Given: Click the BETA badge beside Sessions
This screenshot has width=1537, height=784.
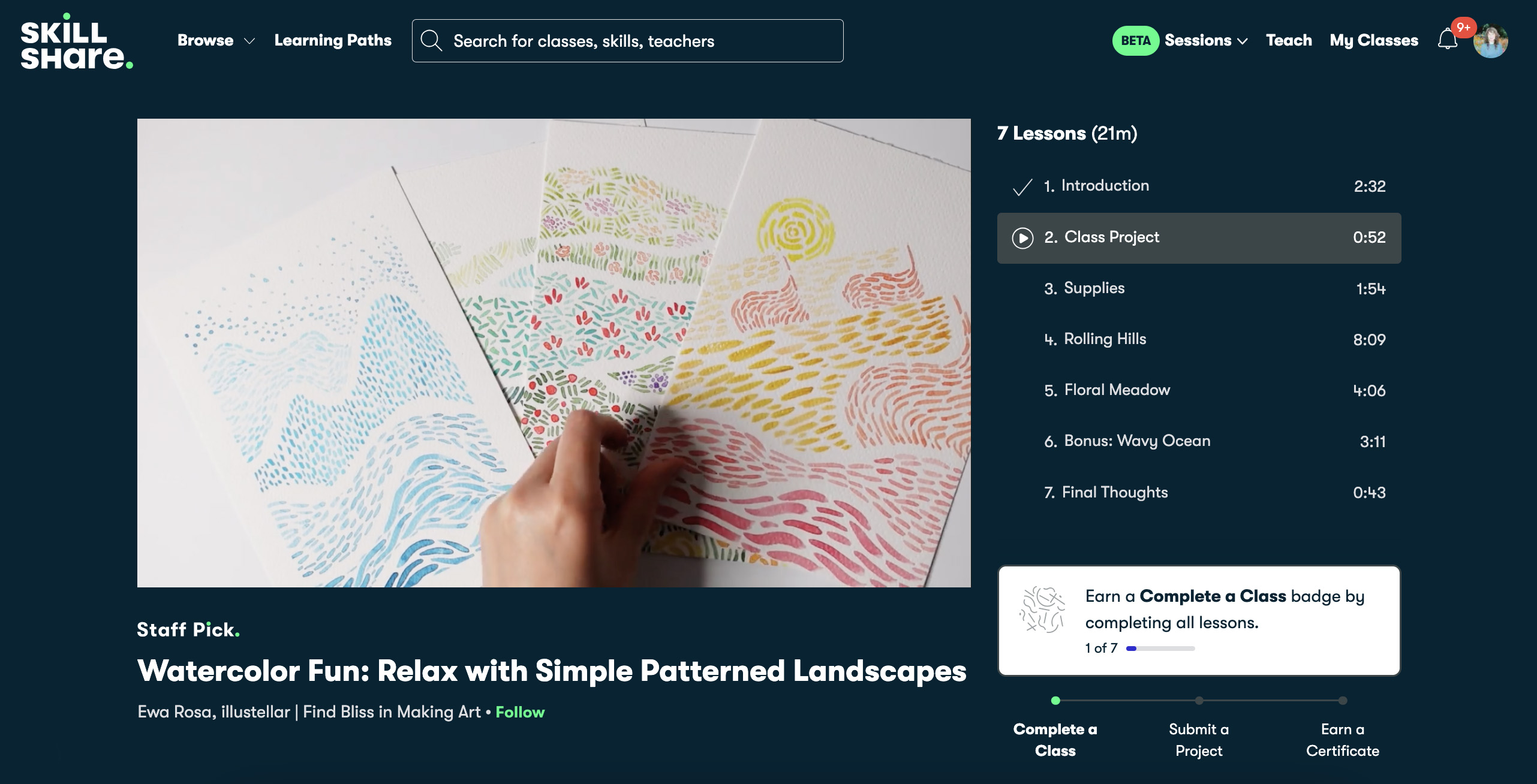Looking at the screenshot, I should click(1135, 41).
